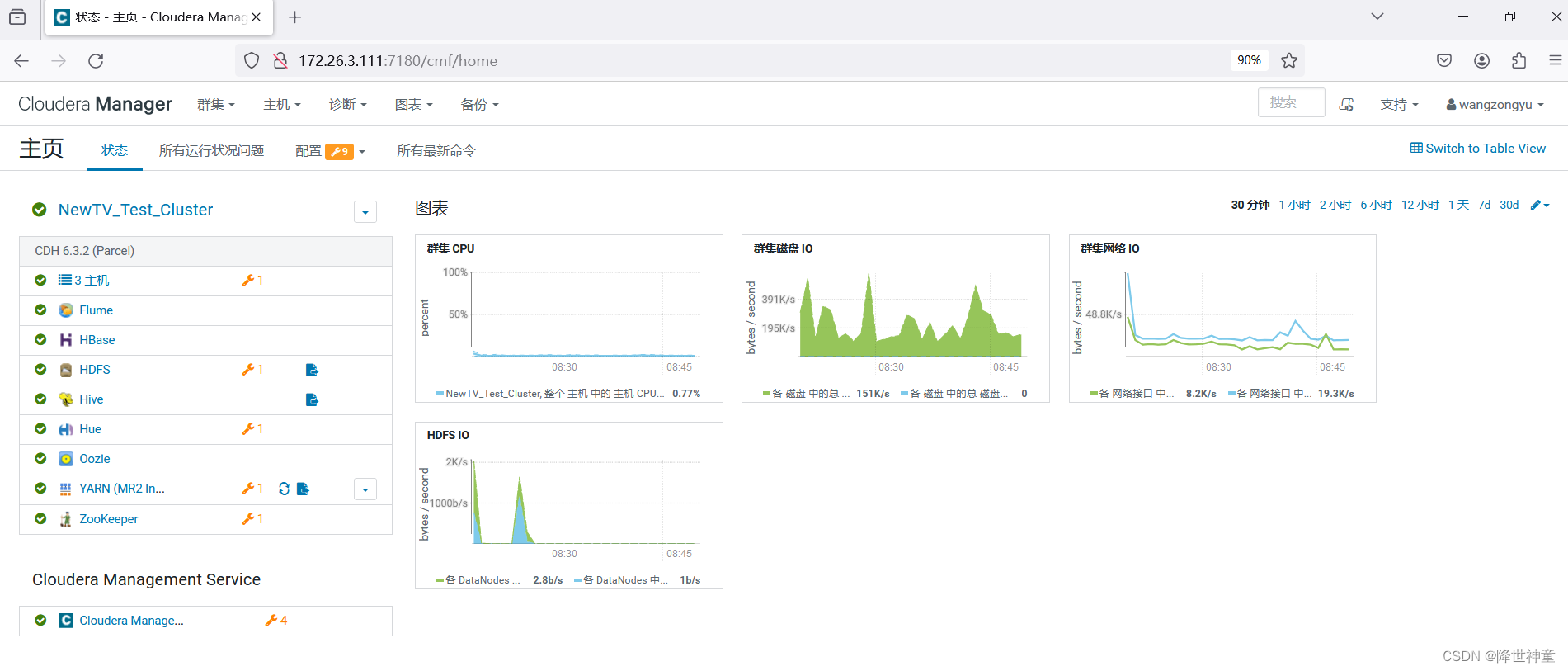The width and height of the screenshot is (1568, 671).
Task: Set chart time range to 7d
Action: [1484, 205]
